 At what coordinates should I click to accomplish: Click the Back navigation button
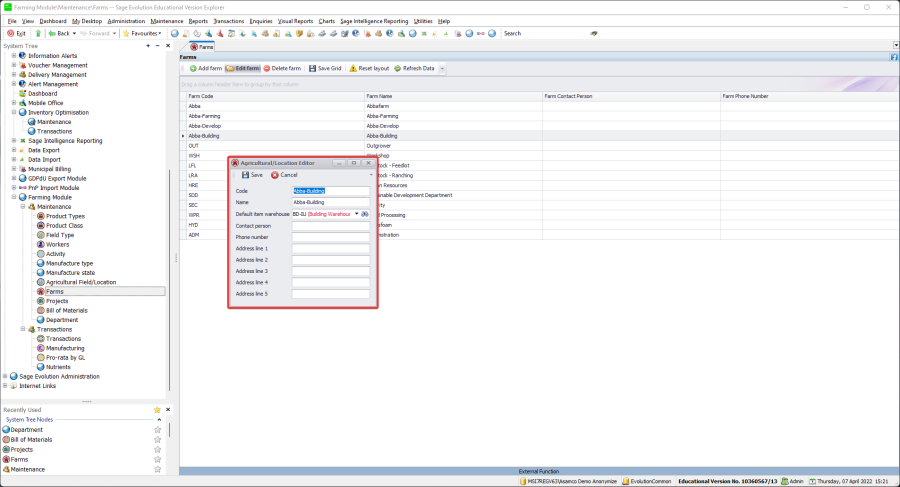61,33
